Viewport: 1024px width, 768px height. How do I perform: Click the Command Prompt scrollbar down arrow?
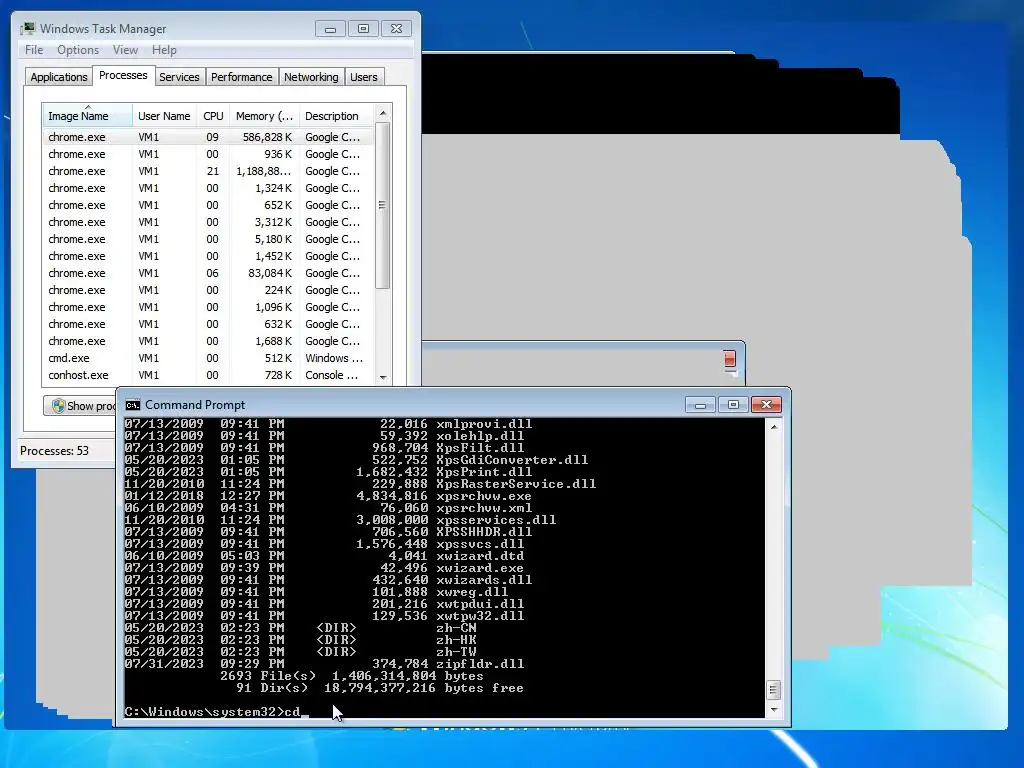point(774,709)
